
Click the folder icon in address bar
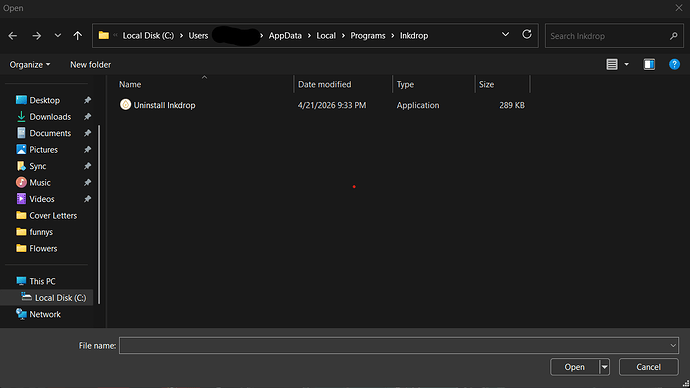tap(104, 35)
